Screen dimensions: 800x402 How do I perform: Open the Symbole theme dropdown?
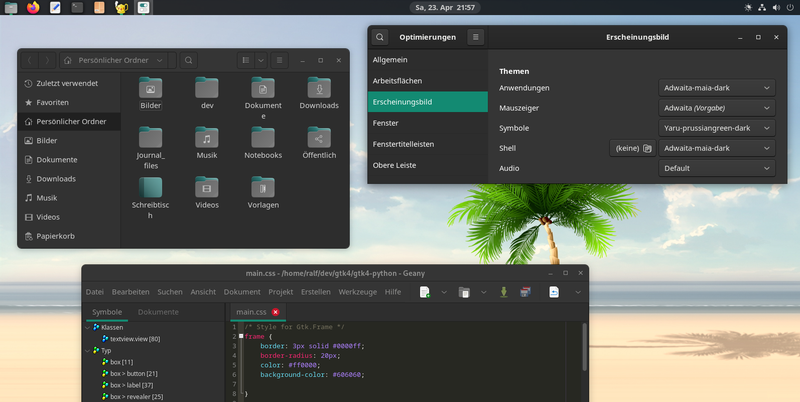[x=717, y=128]
